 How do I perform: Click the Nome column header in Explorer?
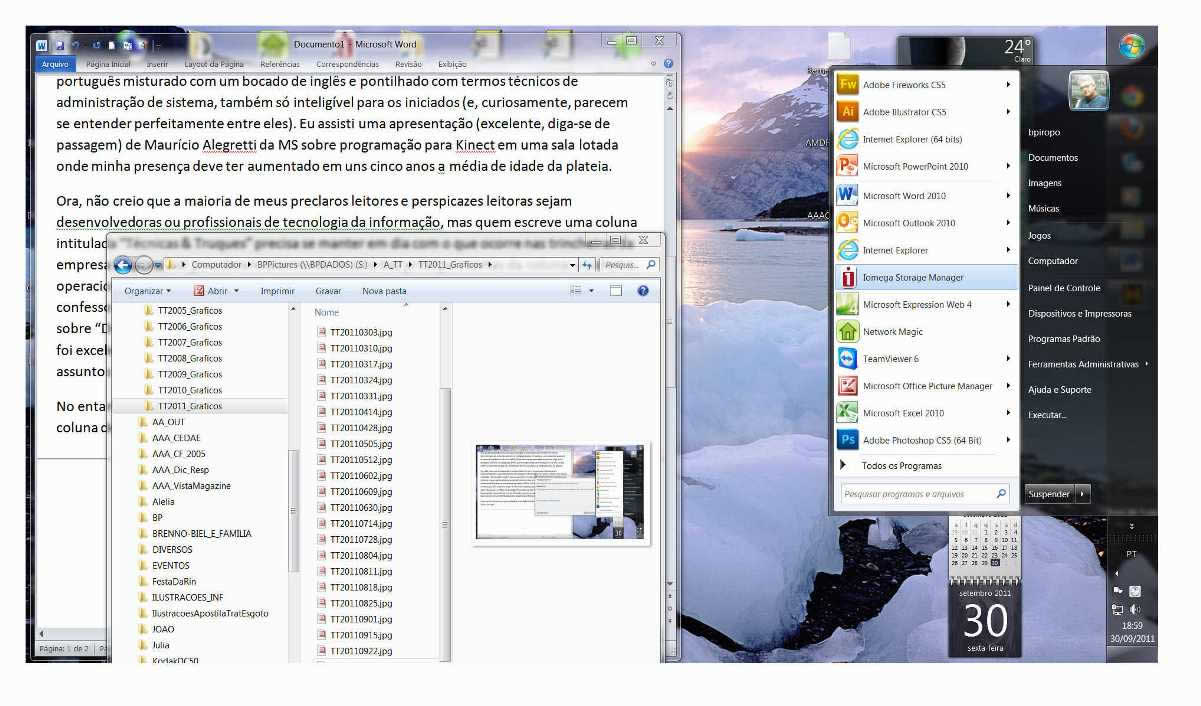327,312
